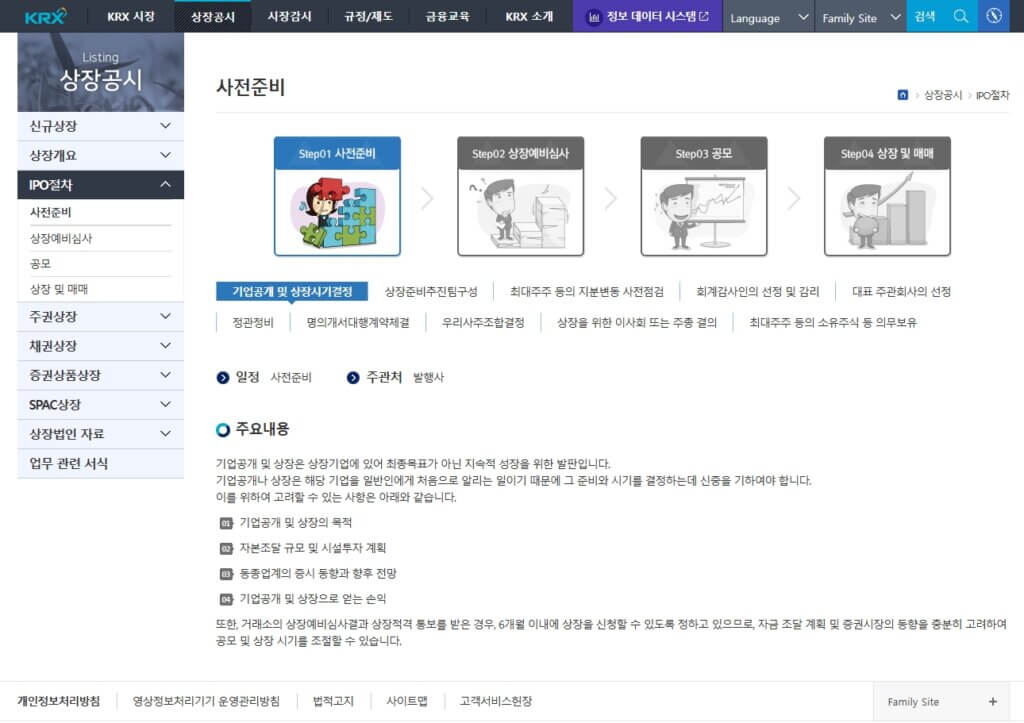Click the arrow icon next to 주관처
This screenshot has height=723, width=1024.
pyautogui.click(x=351, y=379)
